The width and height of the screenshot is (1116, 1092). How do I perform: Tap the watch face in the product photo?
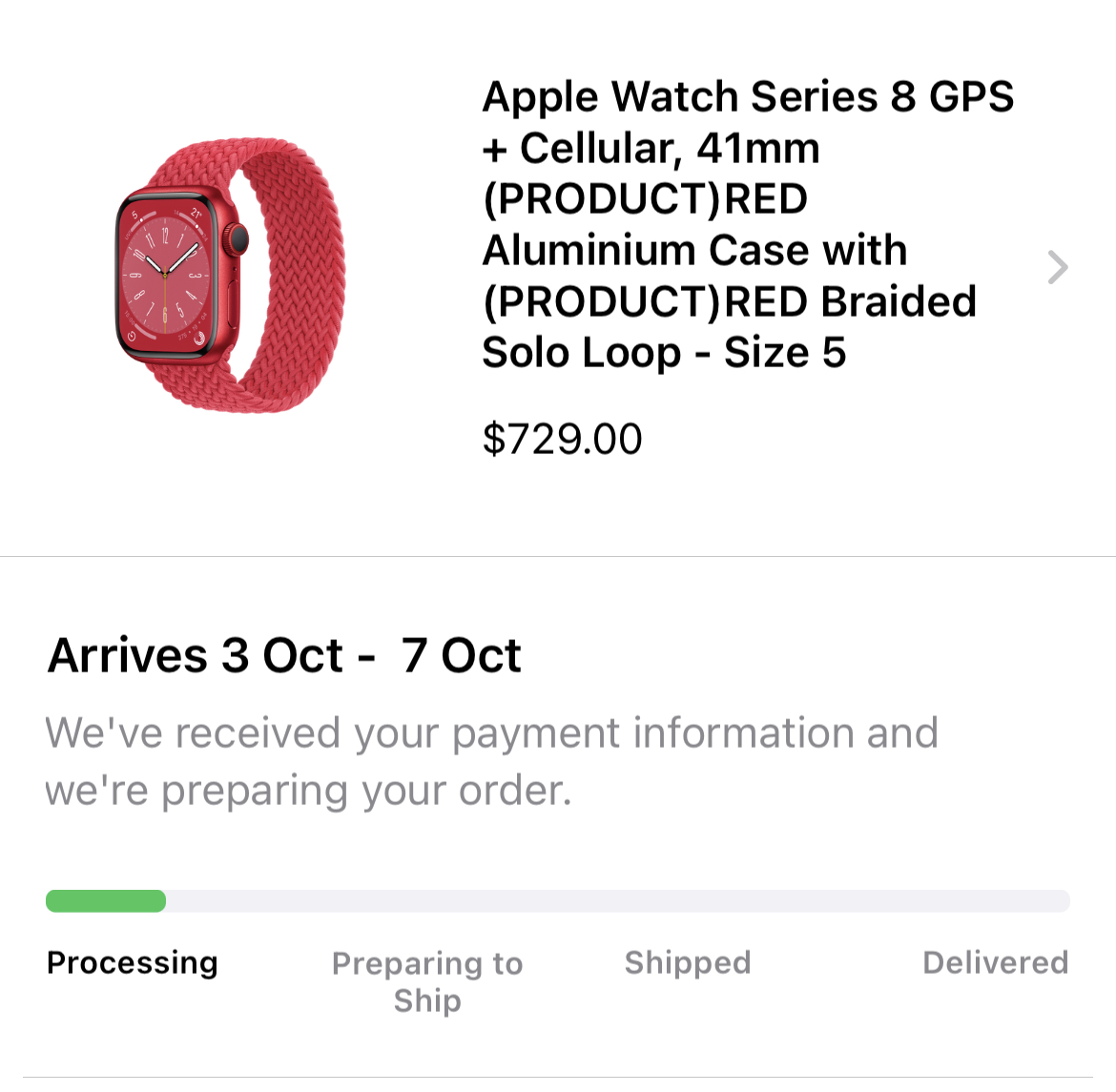[165, 275]
